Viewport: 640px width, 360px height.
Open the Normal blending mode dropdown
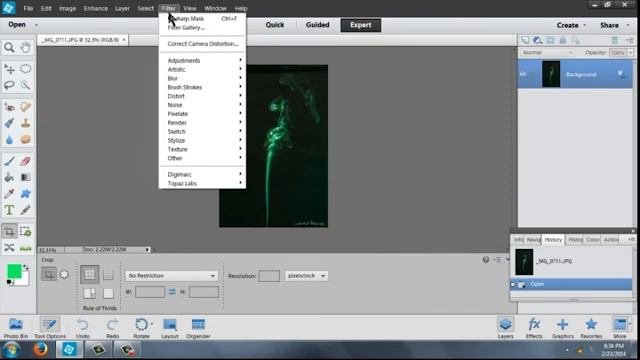pyautogui.click(x=547, y=53)
